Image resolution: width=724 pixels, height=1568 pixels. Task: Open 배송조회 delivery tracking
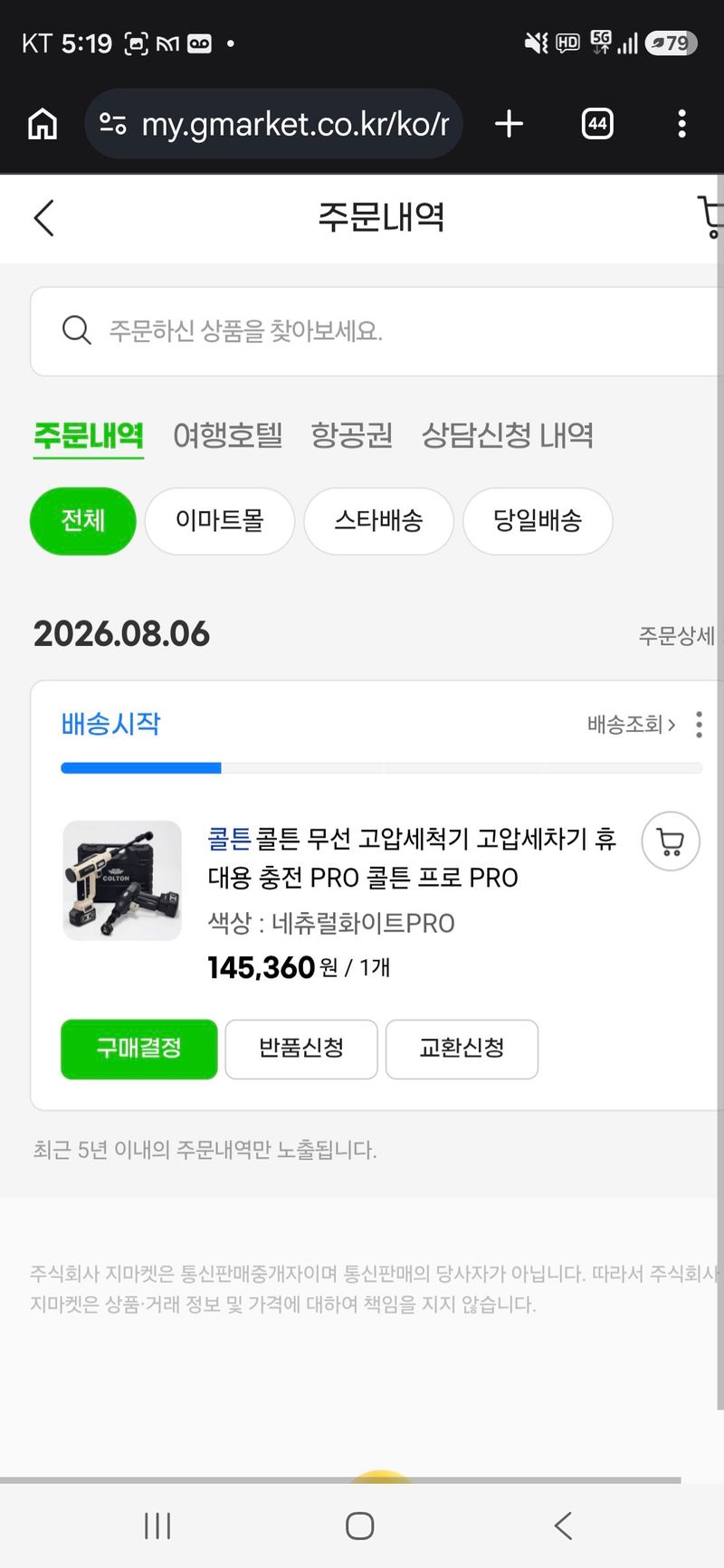point(632,724)
